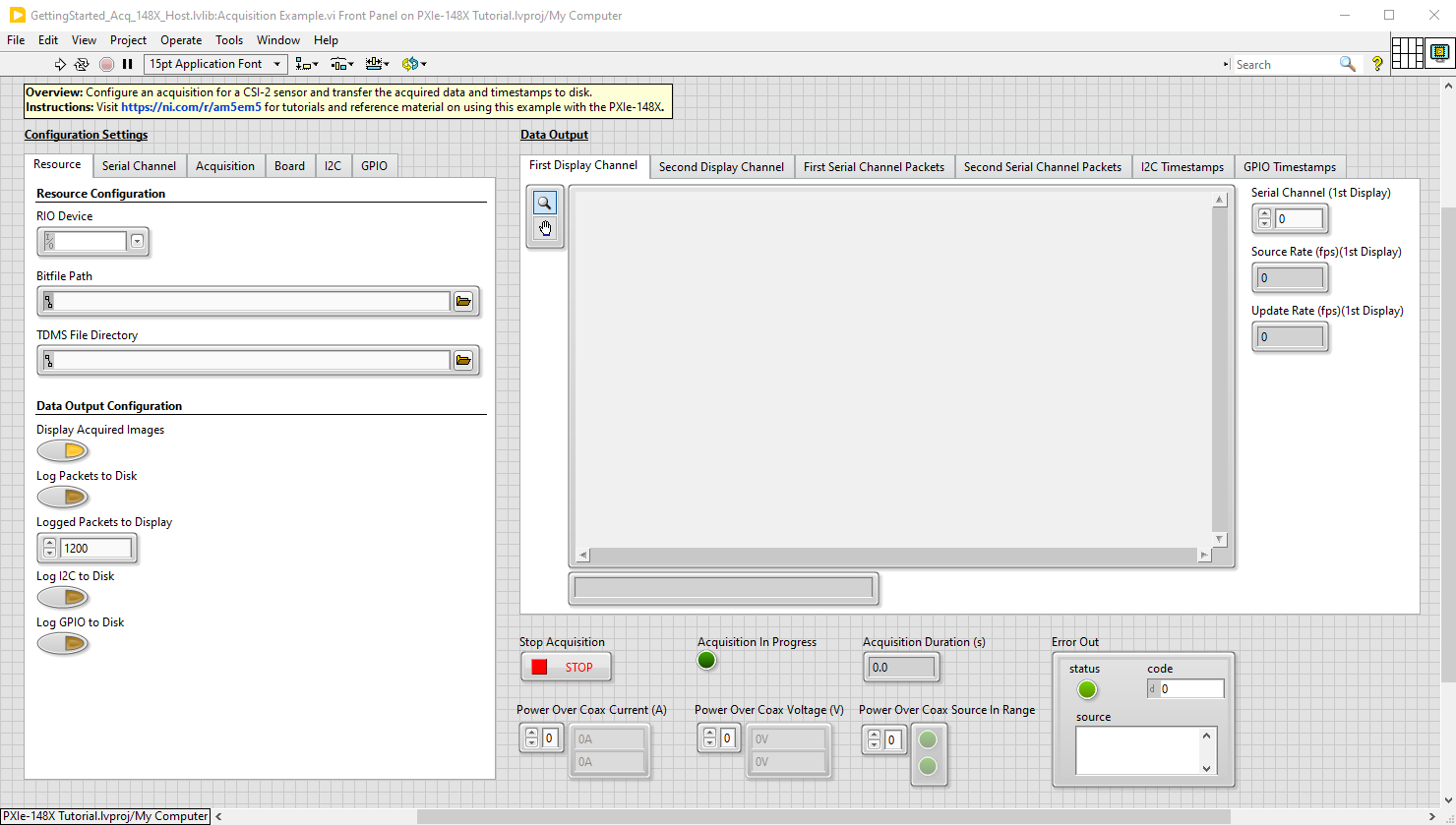This screenshot has width=1456, height=825.
Task: Browse for Bitfile Path folder
Action: click(x=463, y=301)
